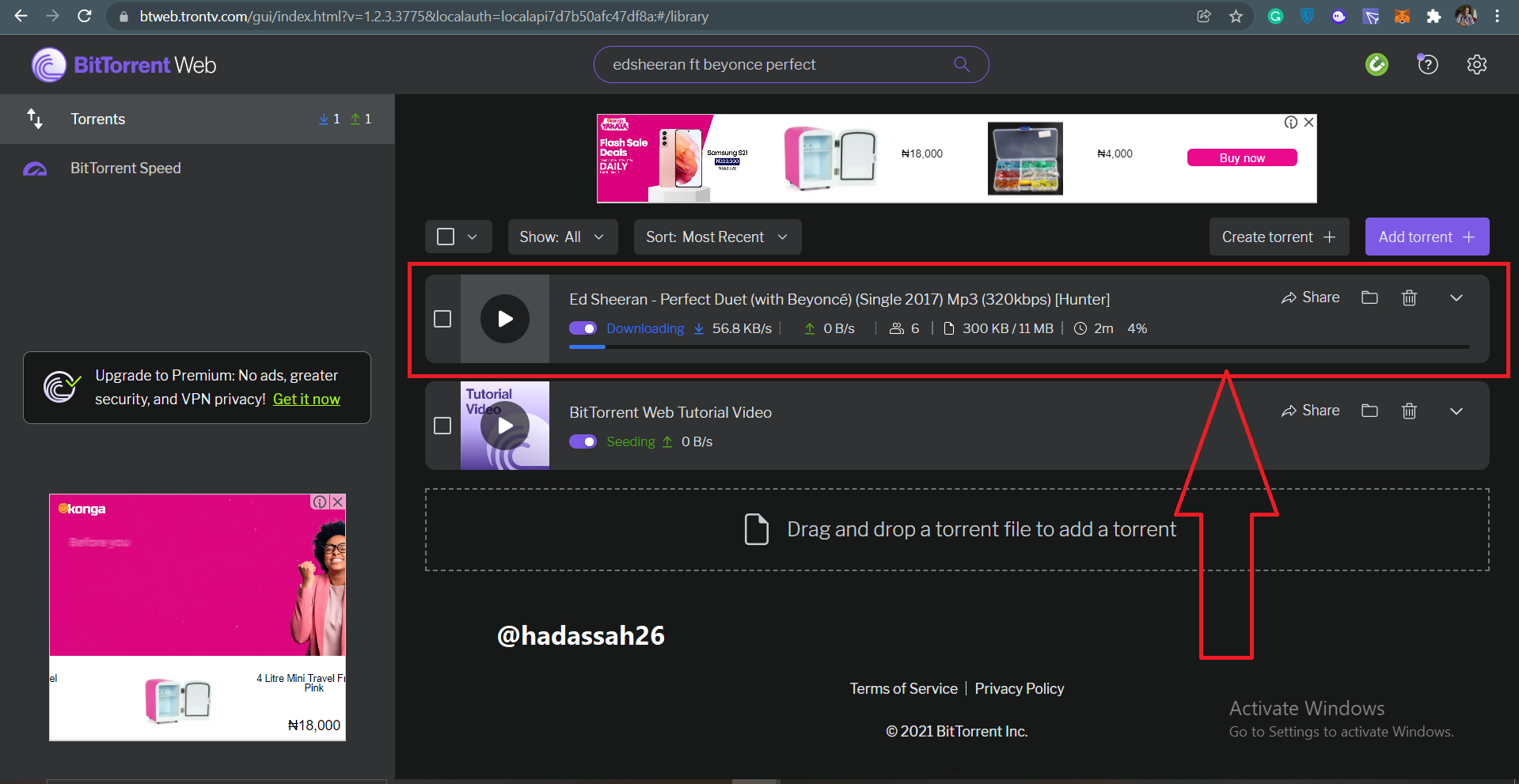This screenshot has height=784, width=1519.
Task: Click the green safe torrent scanner icon
Action: click(x=1377, y=64)
